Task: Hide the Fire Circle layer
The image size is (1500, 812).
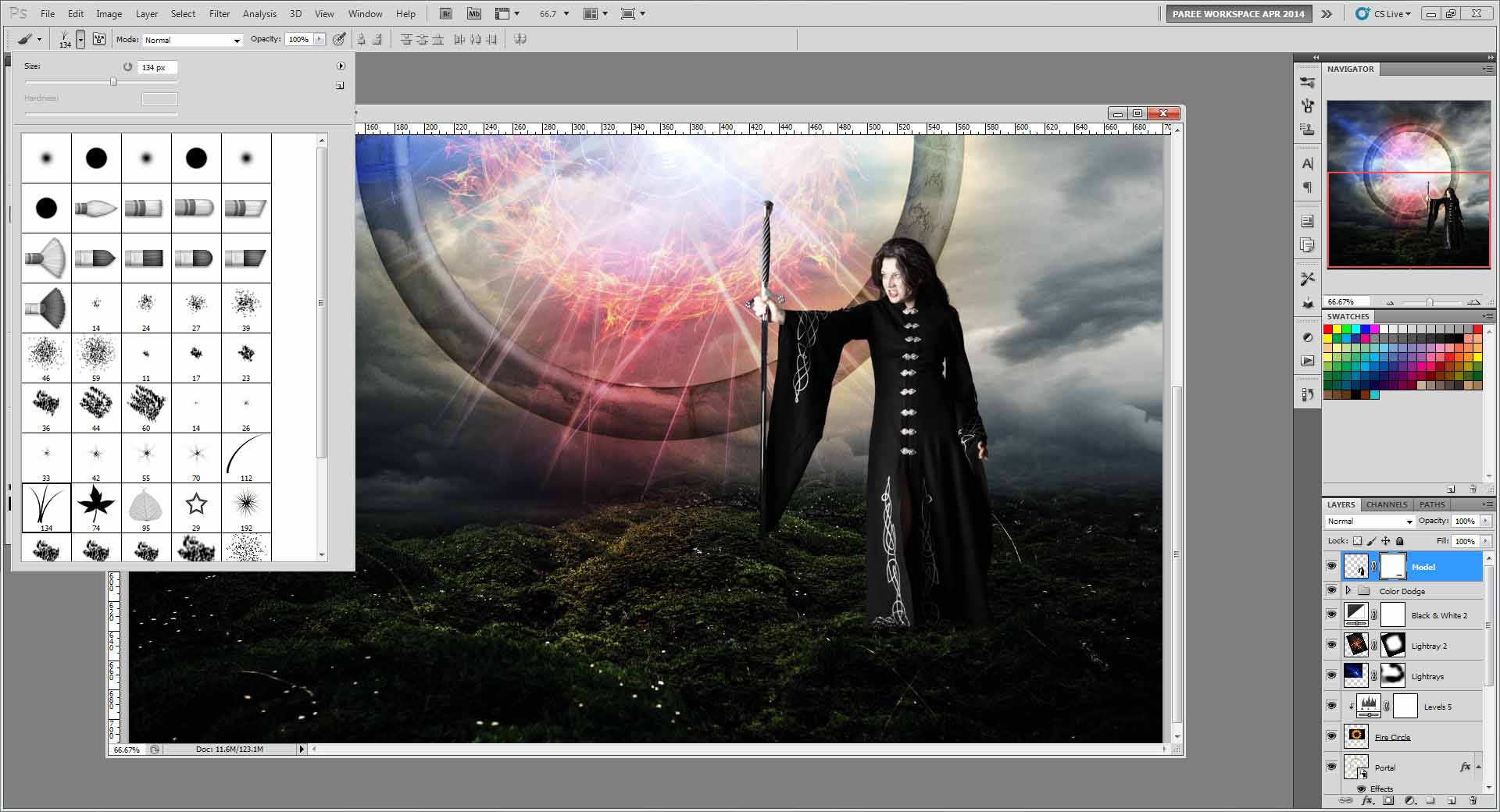Action: point(1331,736)
